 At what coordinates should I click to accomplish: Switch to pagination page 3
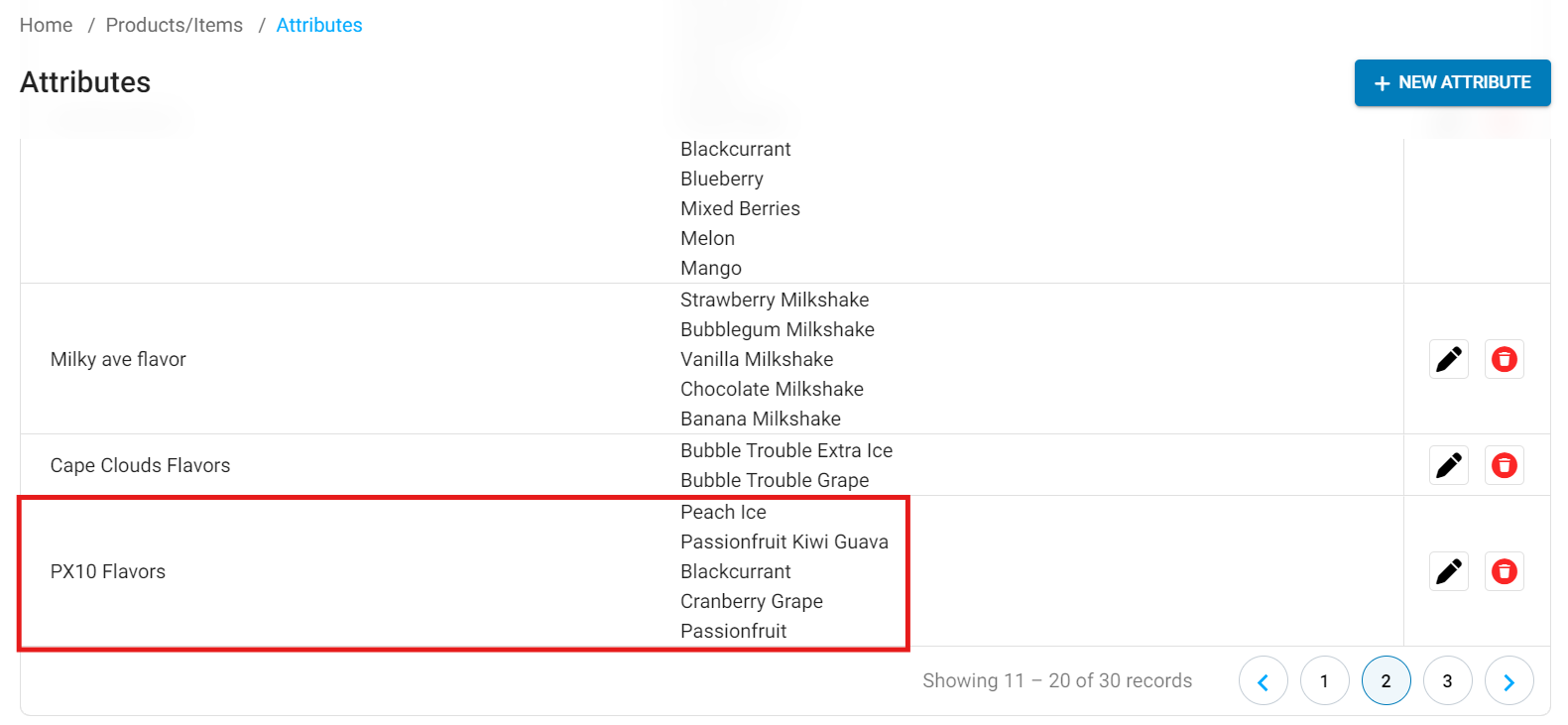pyautogui.click(x=1448, y=680)
